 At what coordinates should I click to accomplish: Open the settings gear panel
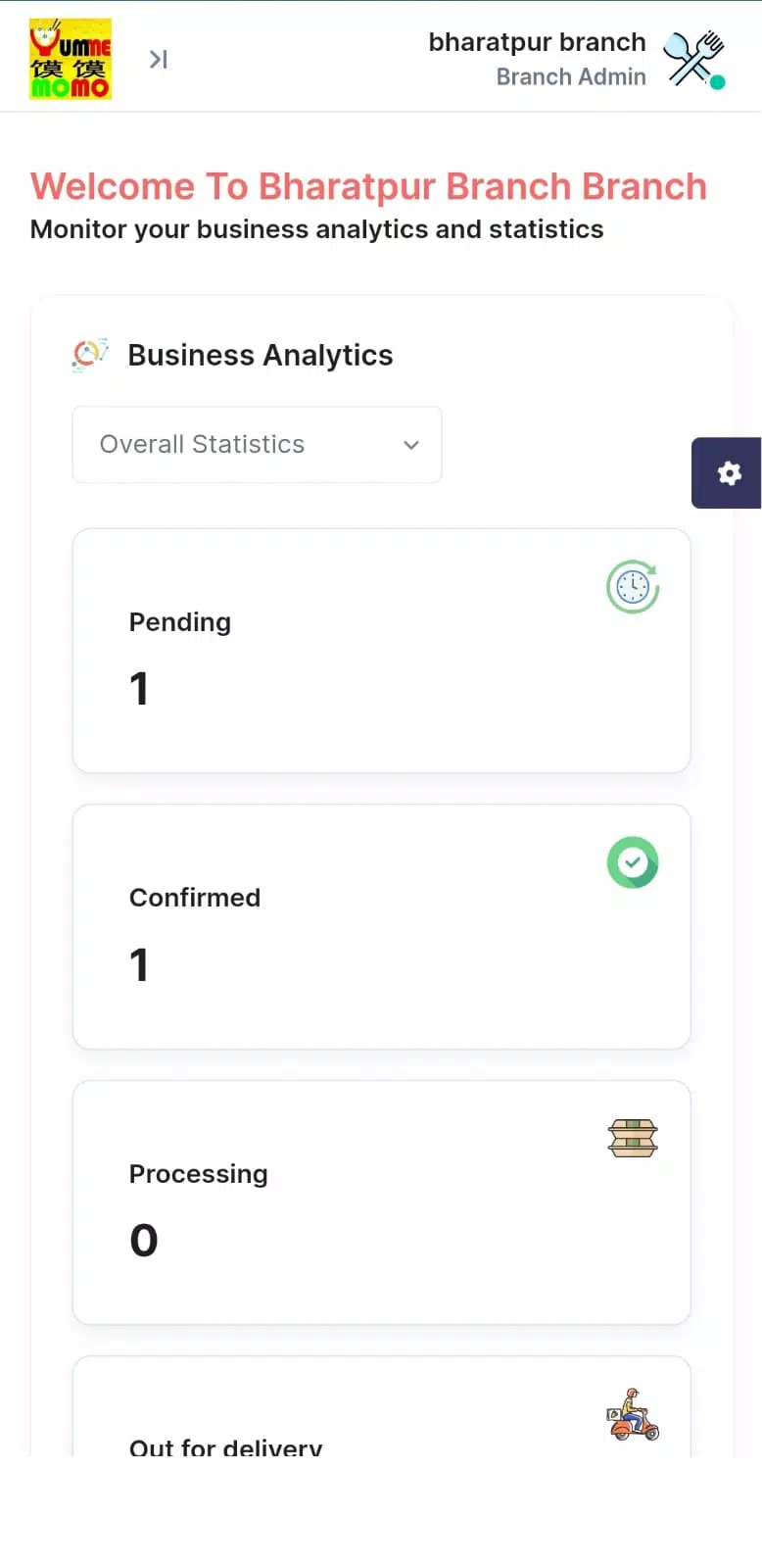728,473
